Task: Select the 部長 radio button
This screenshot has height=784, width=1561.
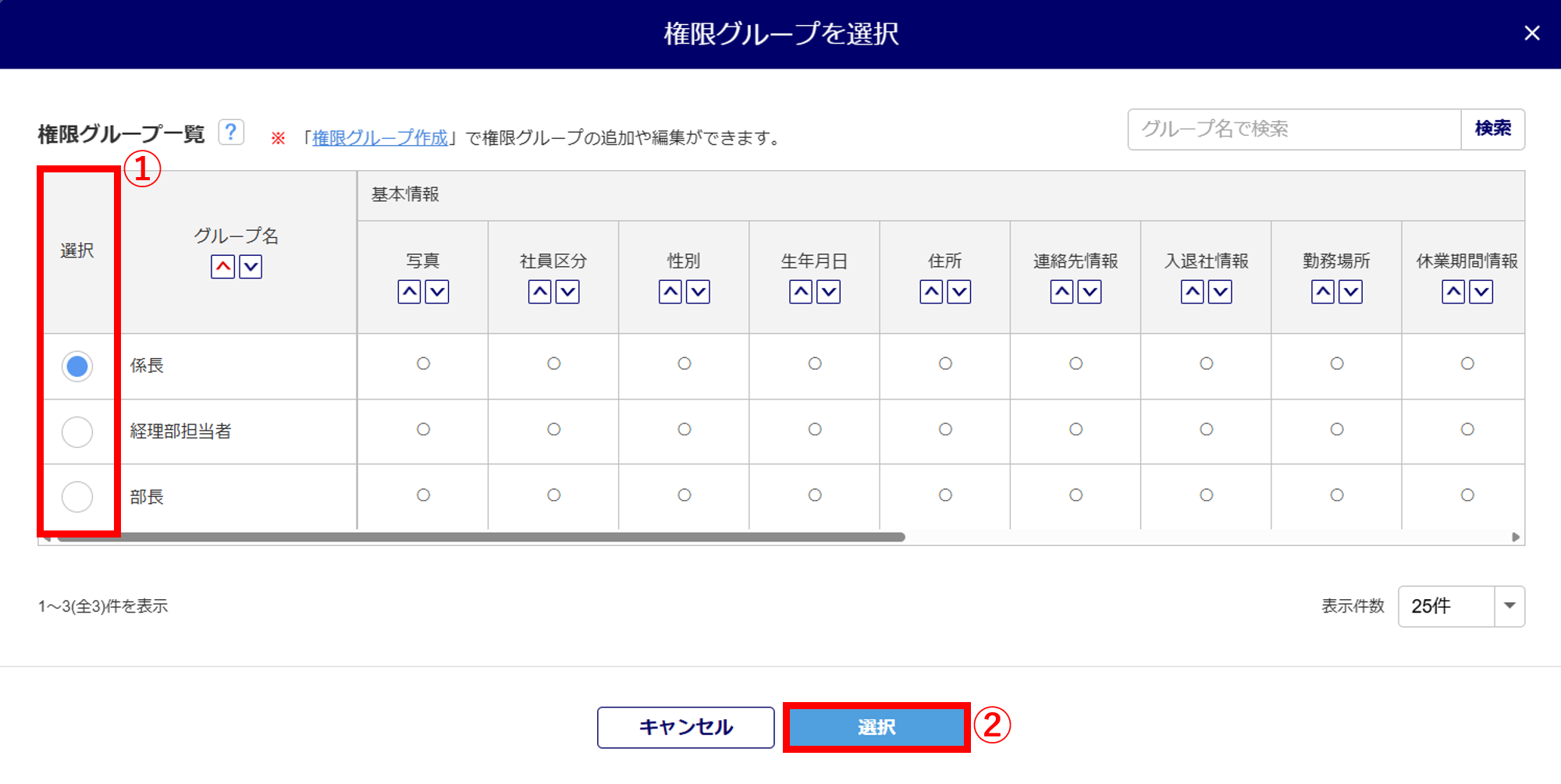Action: pyautogui.click(x=77, y=497)
